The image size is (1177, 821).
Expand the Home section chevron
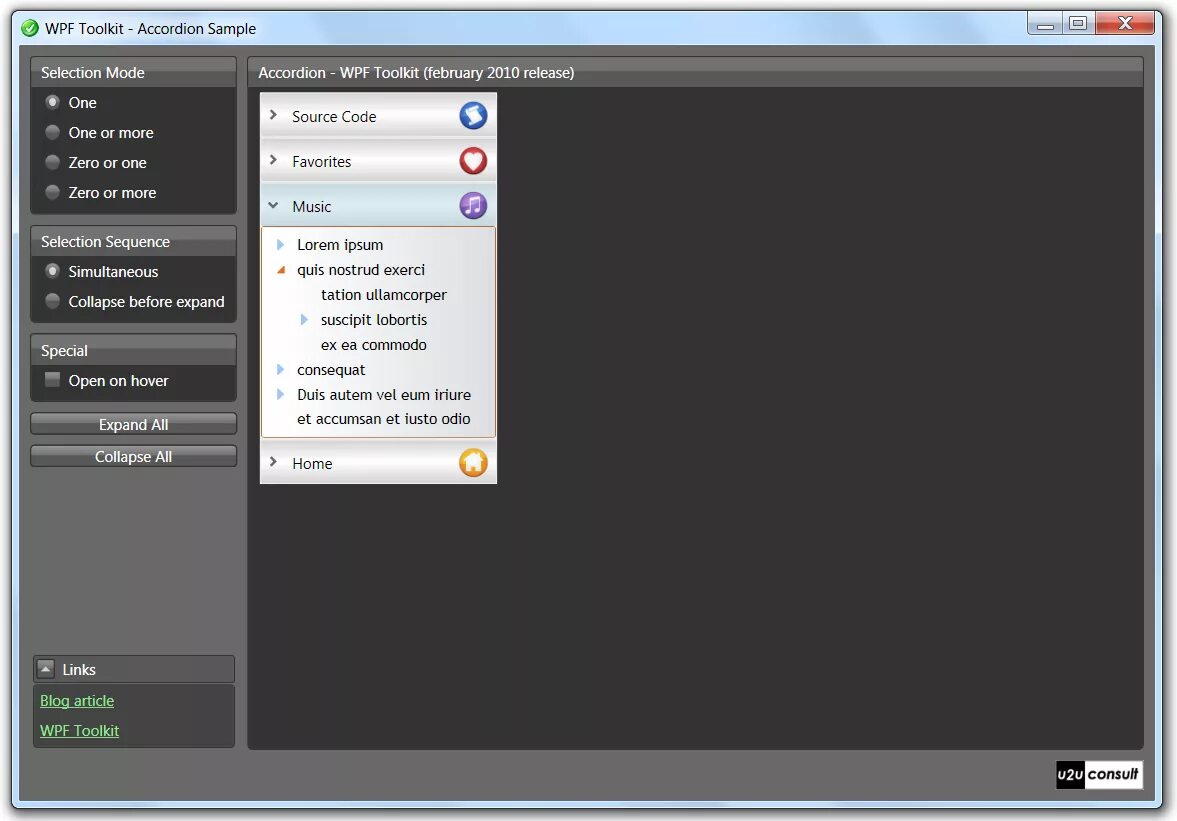coord(273,462)
